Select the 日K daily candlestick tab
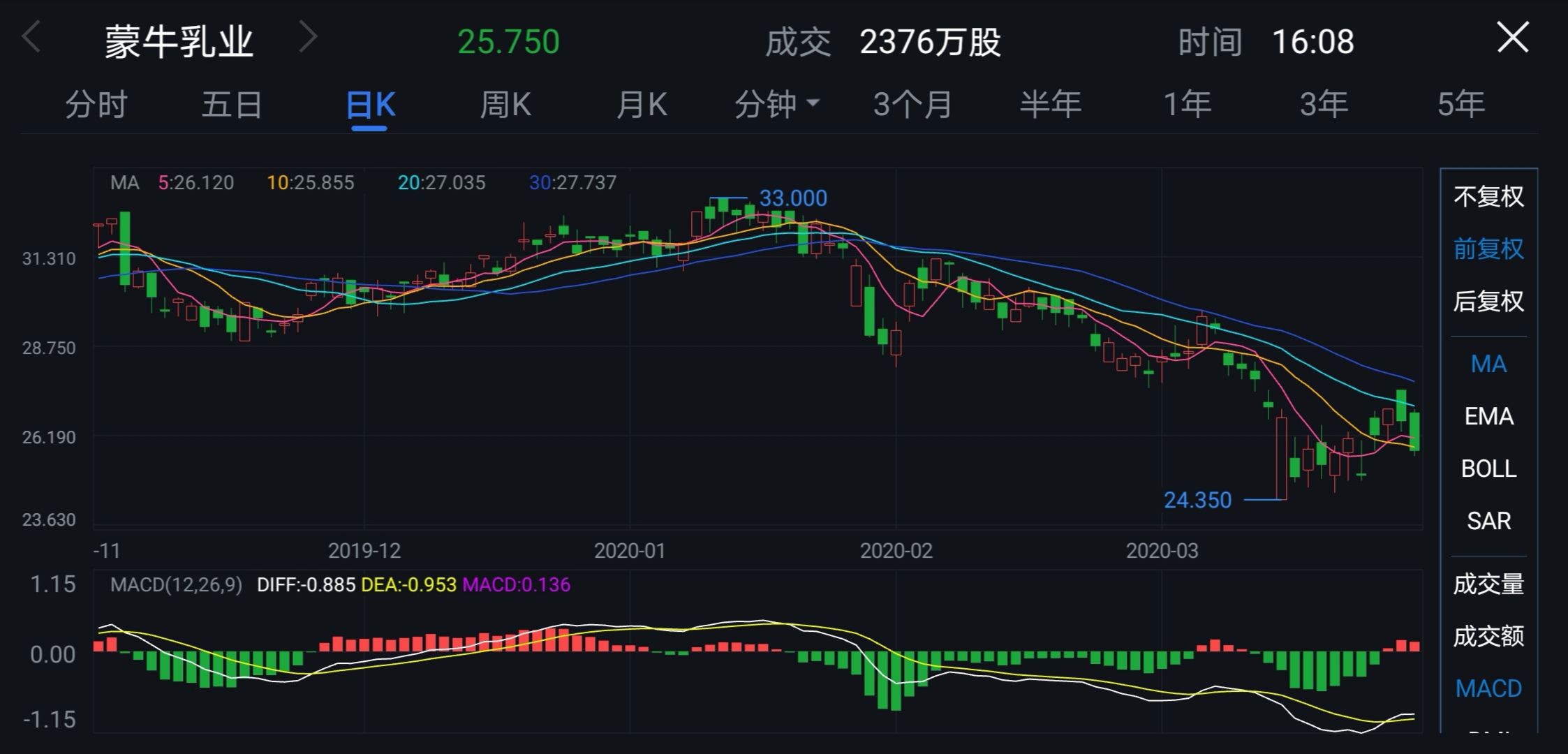 tap(370, 105)
